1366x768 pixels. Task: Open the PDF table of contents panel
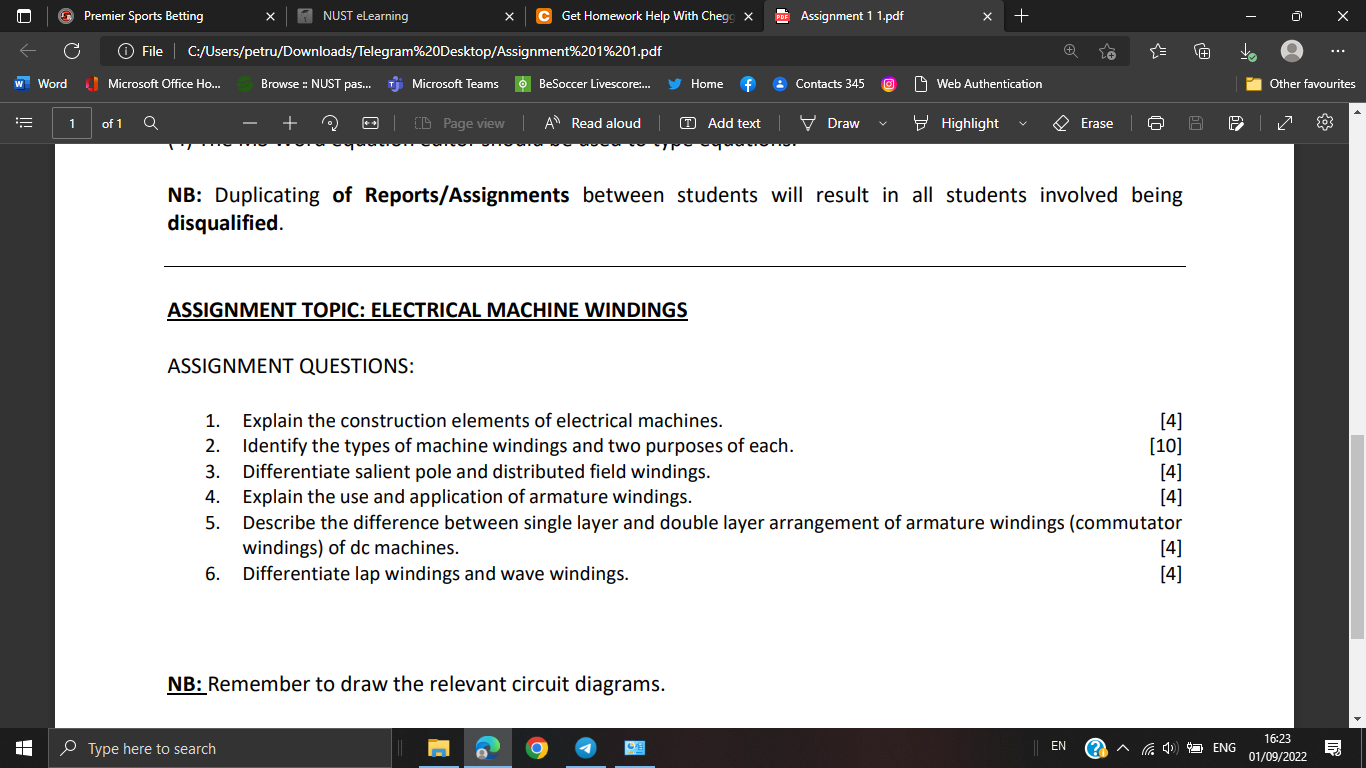point(26,123)
